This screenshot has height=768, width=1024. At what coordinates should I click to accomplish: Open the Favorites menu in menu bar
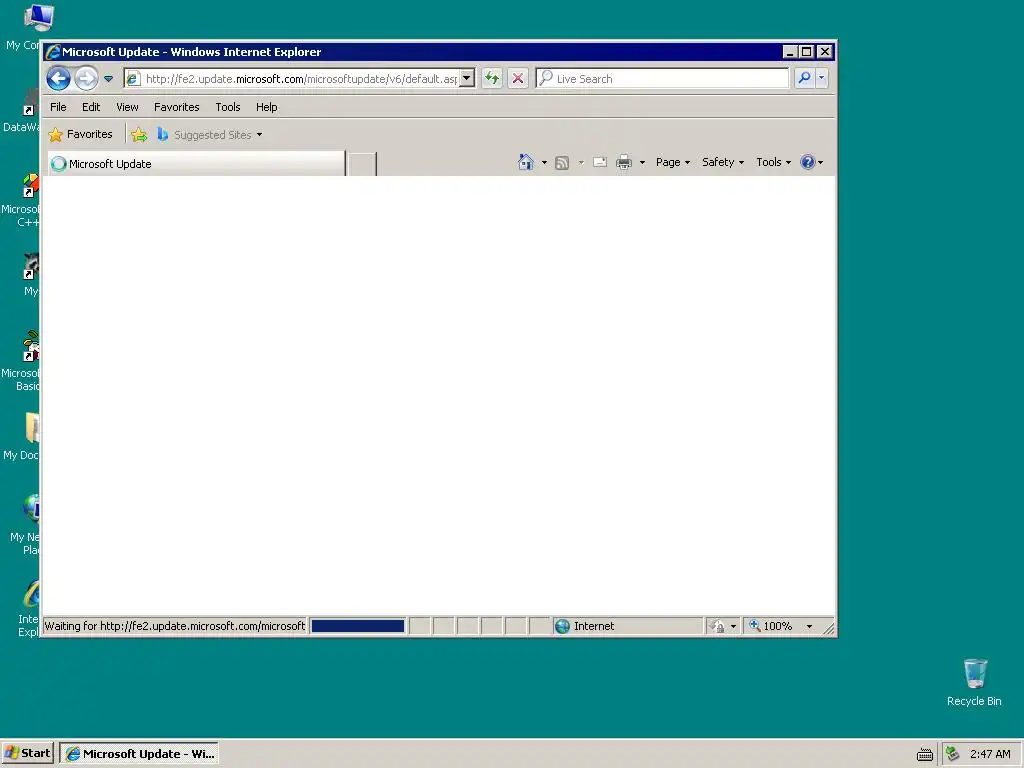coord(176,107)
